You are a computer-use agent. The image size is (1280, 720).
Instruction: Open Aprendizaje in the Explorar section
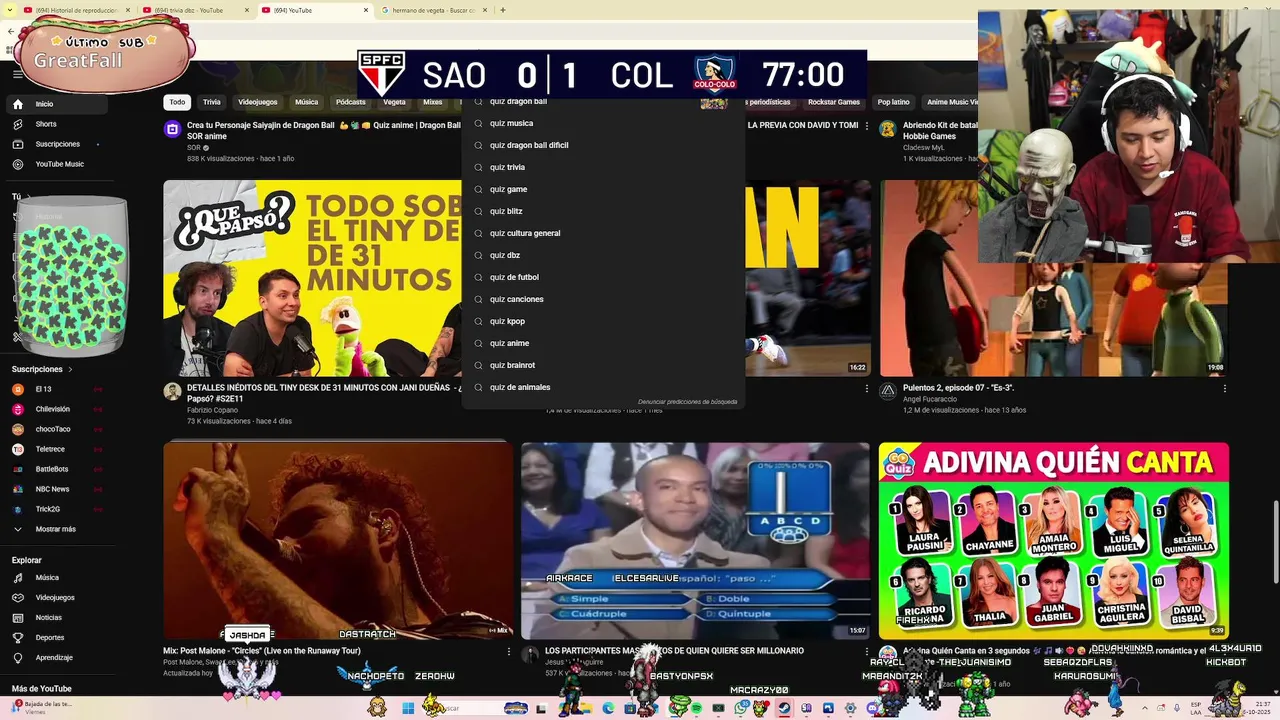click(x=55, y=657)
